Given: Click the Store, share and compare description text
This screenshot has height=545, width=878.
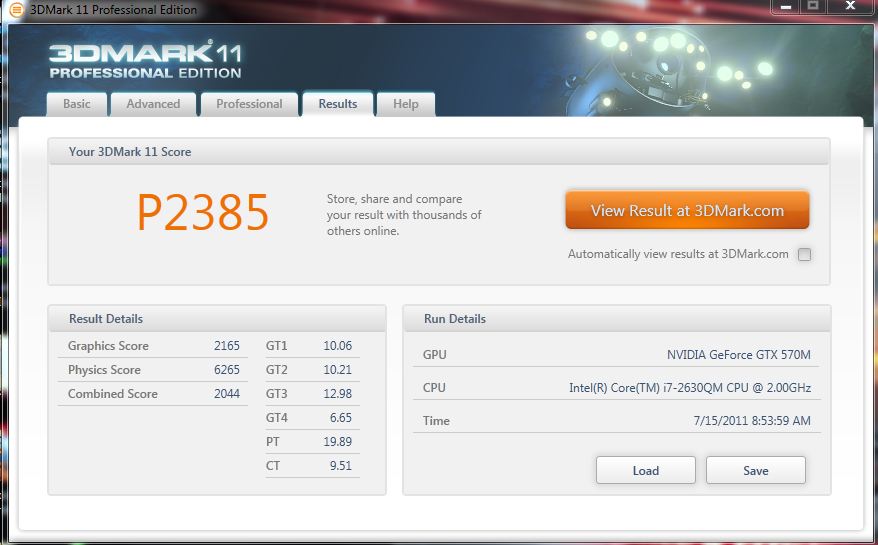Looking at the screenshot, I should coord(404,215).
